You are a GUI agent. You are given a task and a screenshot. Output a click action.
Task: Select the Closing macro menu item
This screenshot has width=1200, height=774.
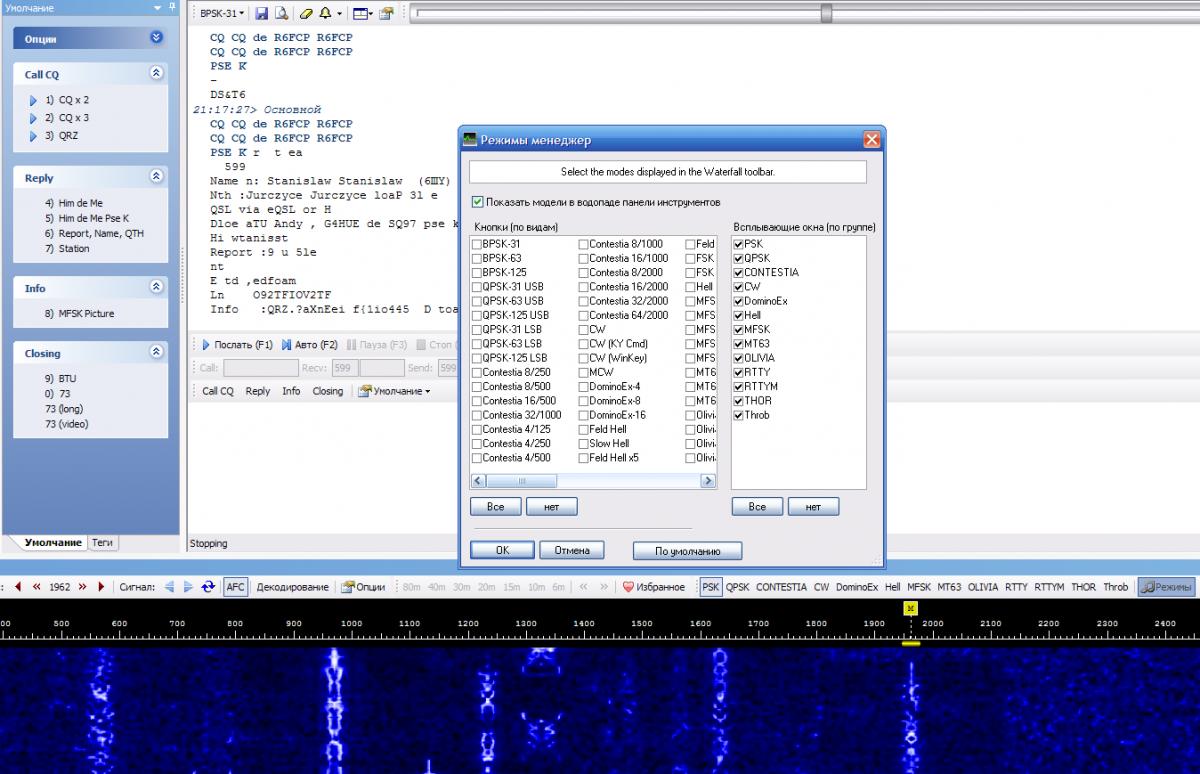pos(327,391)
